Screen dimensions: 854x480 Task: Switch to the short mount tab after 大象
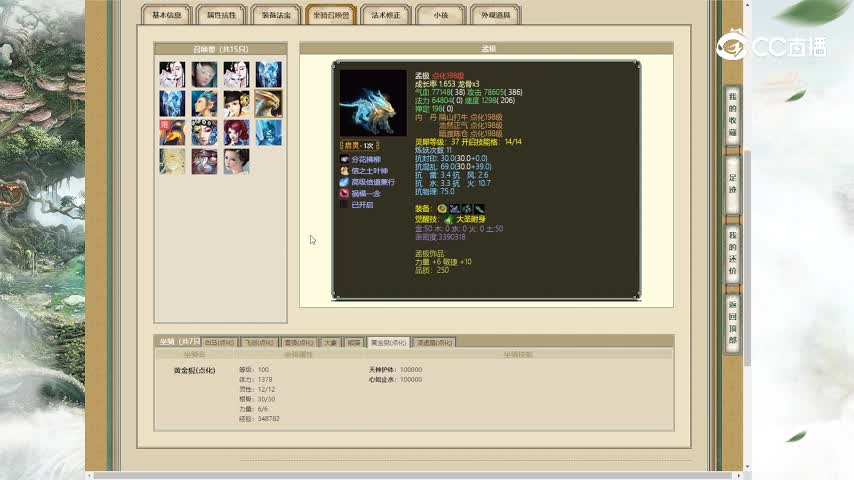[x=354, y=342]
